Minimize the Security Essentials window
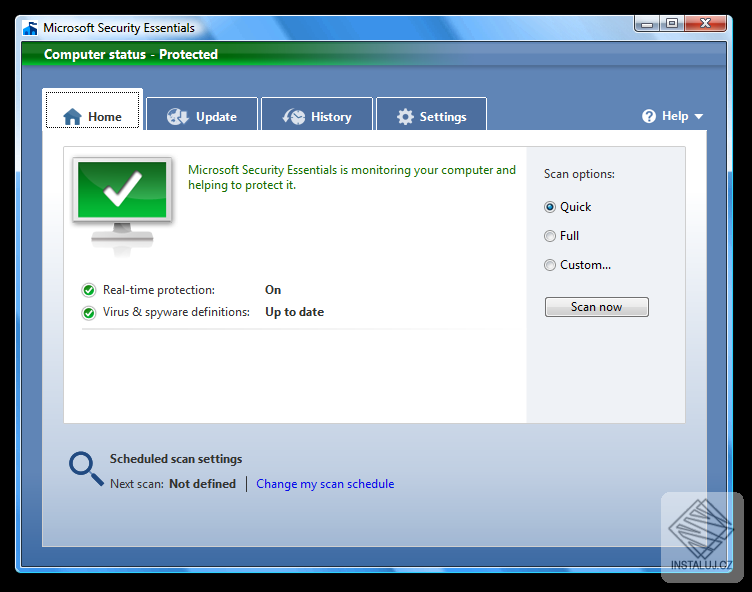This screenshot has height=592, width=752. pyautogui.click(x=647, y=24)
